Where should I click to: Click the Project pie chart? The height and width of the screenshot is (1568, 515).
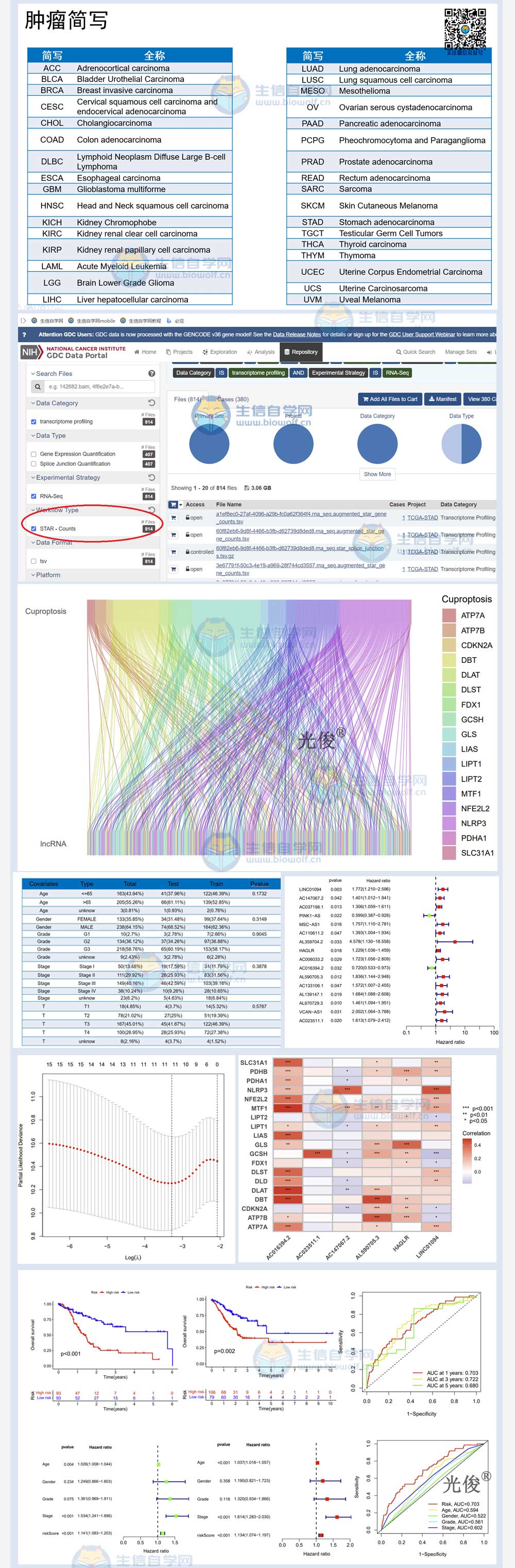click(x=293, y=444)
